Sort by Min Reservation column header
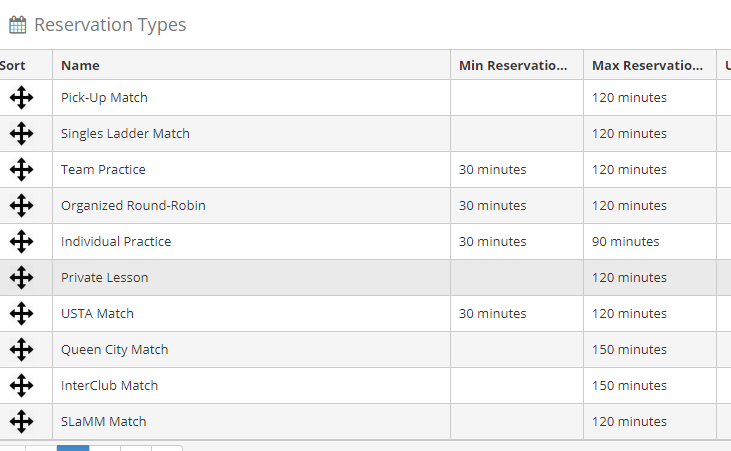The image size is (731, 451). (513, 65)
